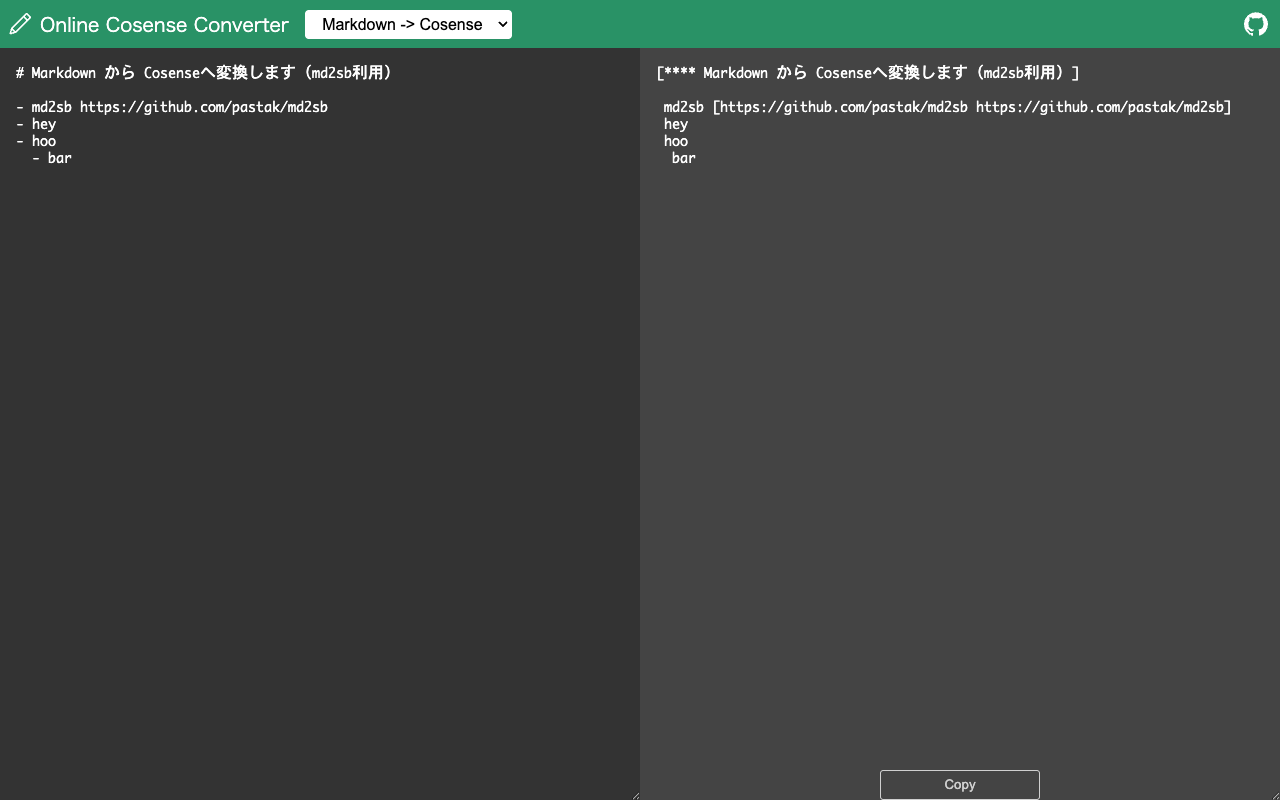Click the left textarea resize handle
Viewport: 1280px width, 800px height.
pyautogui.click(x=634, y=794)
